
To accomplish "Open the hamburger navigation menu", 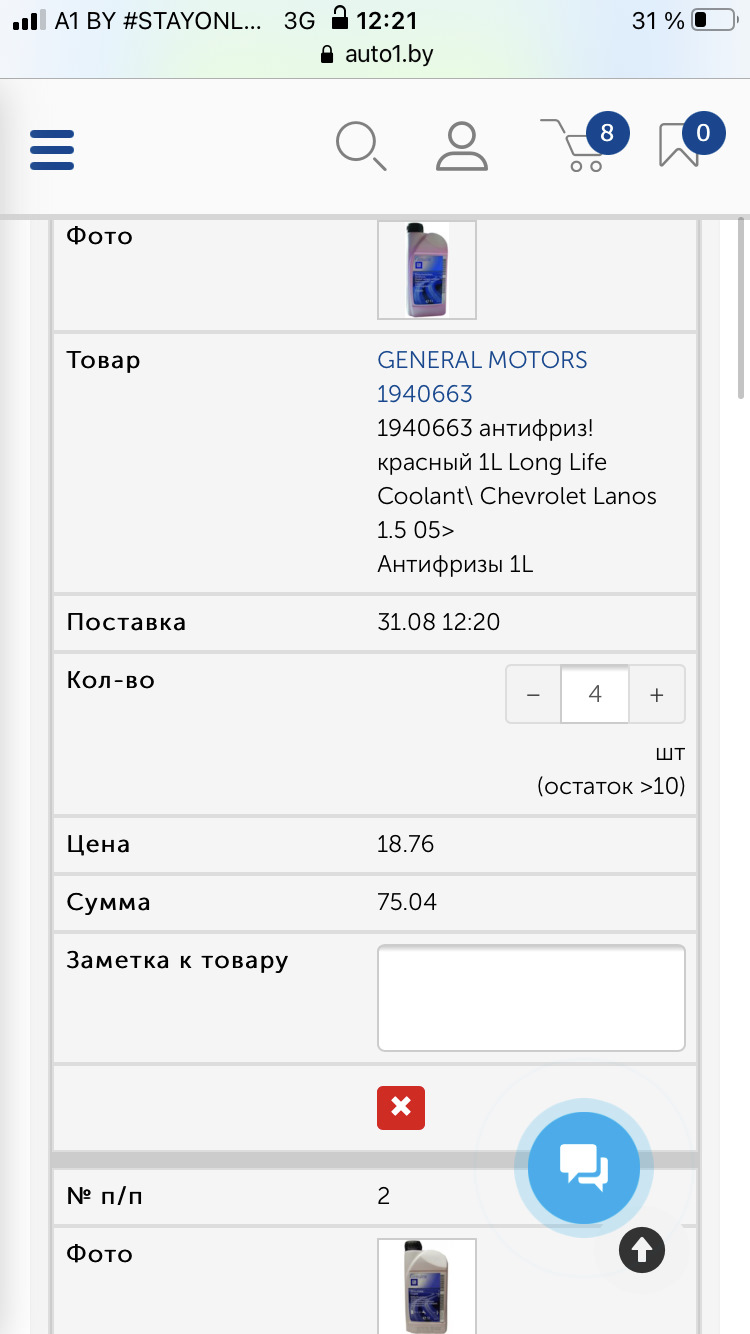I will point(52,149).
